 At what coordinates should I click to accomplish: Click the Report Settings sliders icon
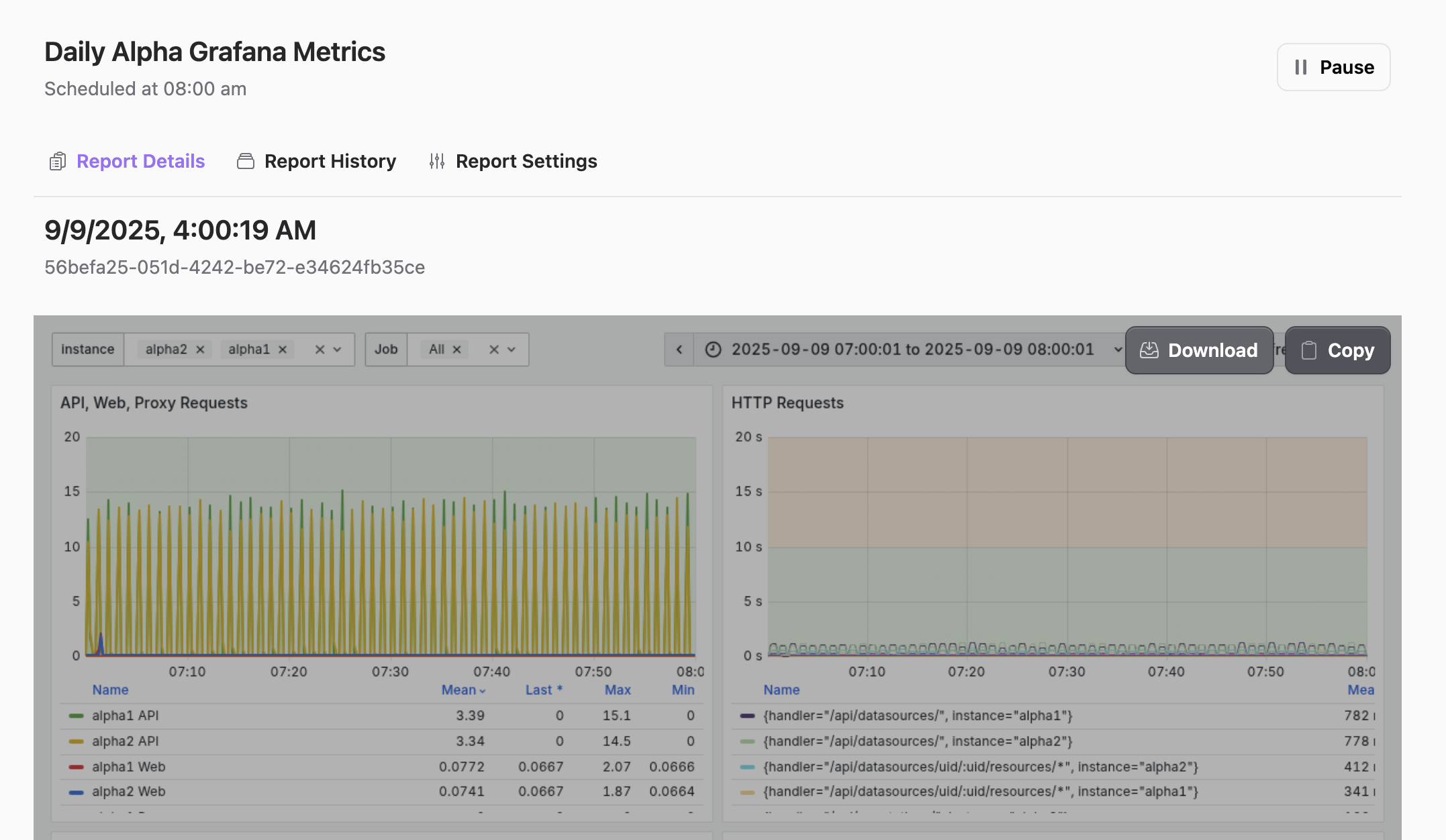tap(437, 161)
